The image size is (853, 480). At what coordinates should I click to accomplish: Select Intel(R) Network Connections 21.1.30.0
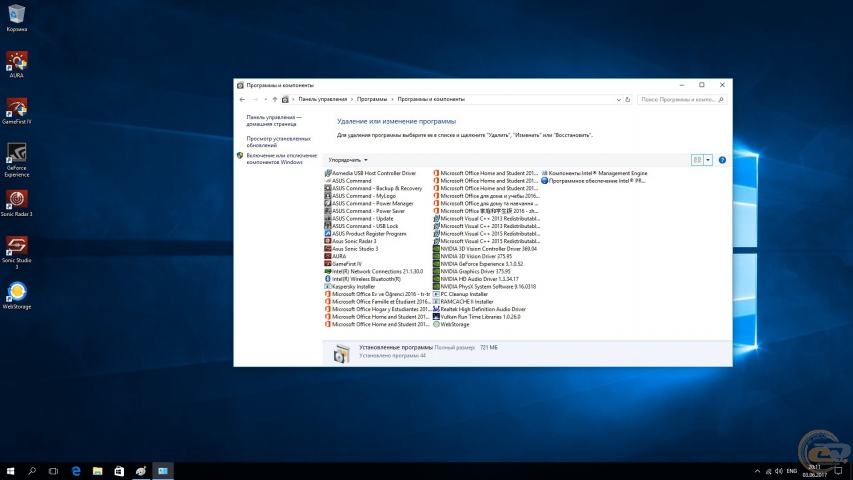coord(374,271)
